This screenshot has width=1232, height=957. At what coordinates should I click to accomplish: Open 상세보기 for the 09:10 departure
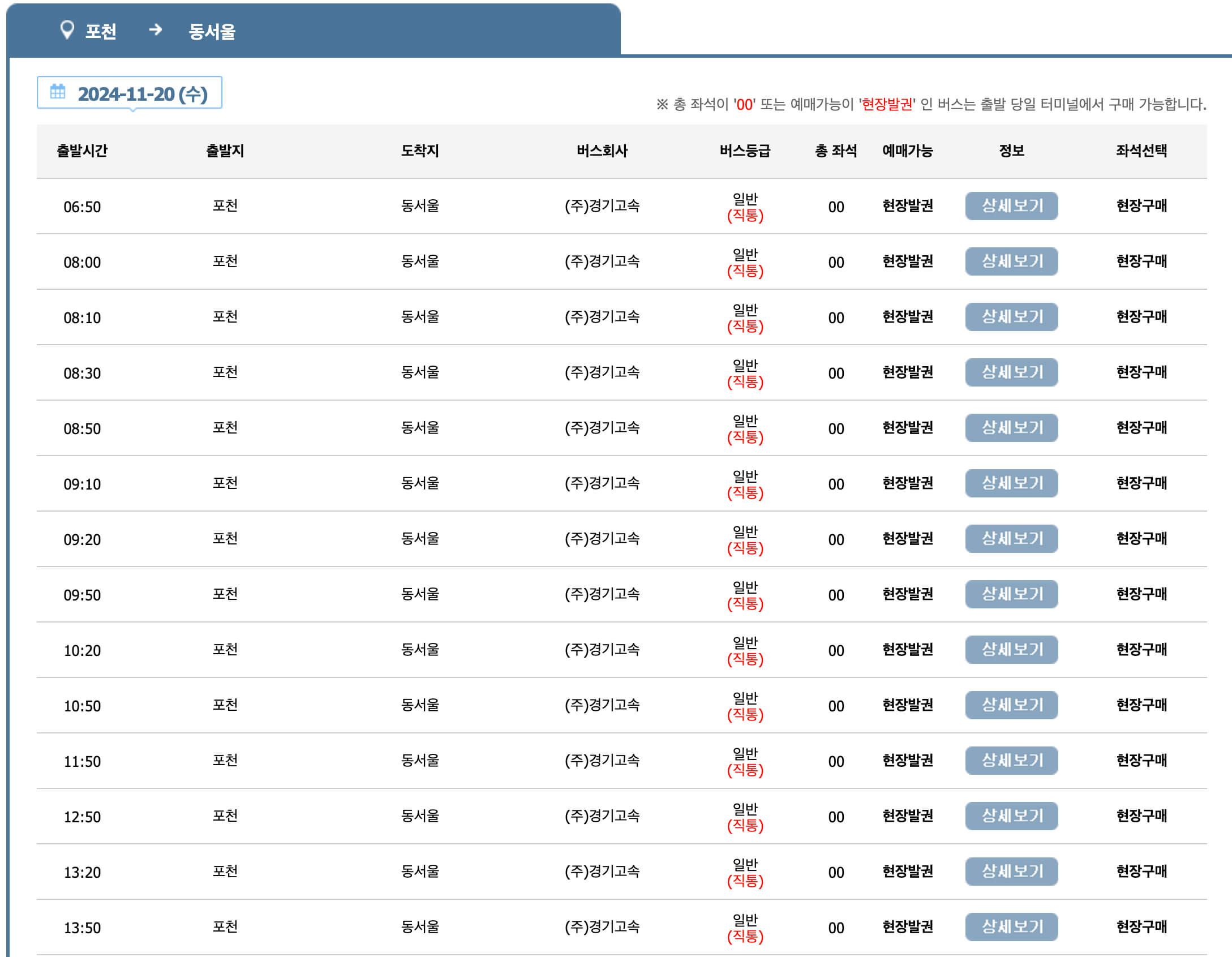point(1011,483)
